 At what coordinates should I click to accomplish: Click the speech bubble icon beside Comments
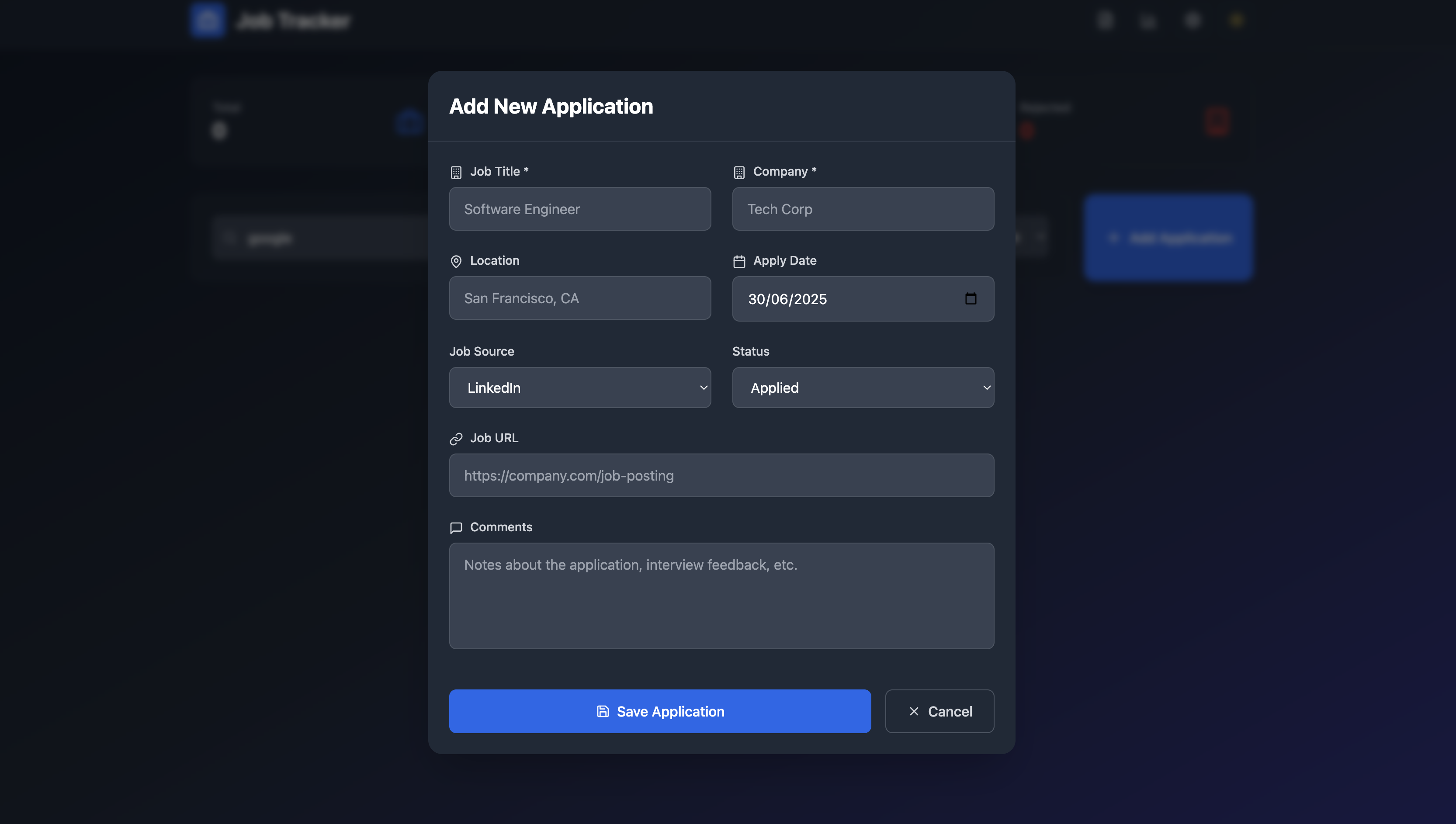click(x=456, y=528)
